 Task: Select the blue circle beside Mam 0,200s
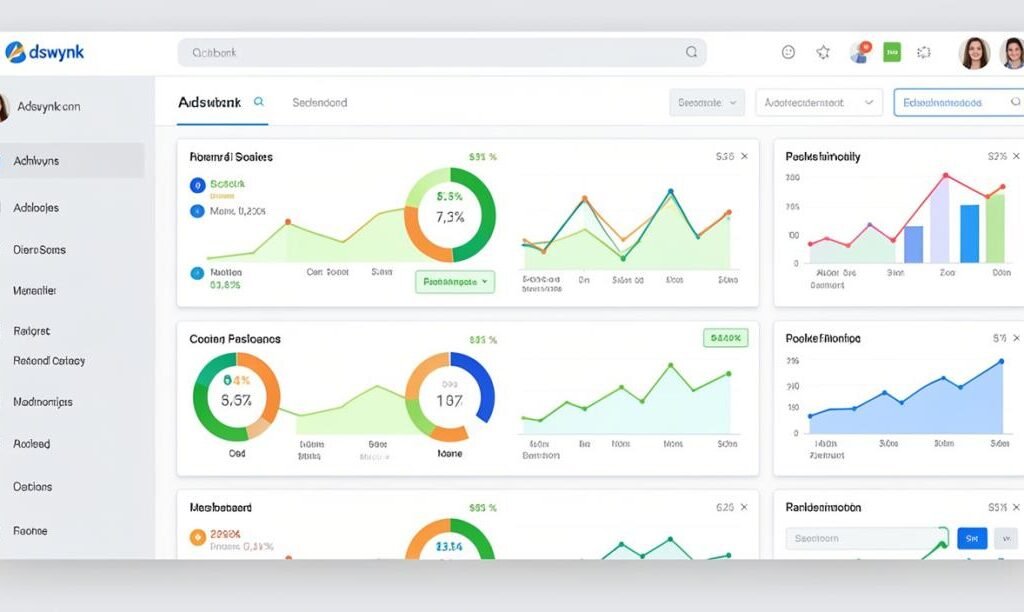point(197,211)
